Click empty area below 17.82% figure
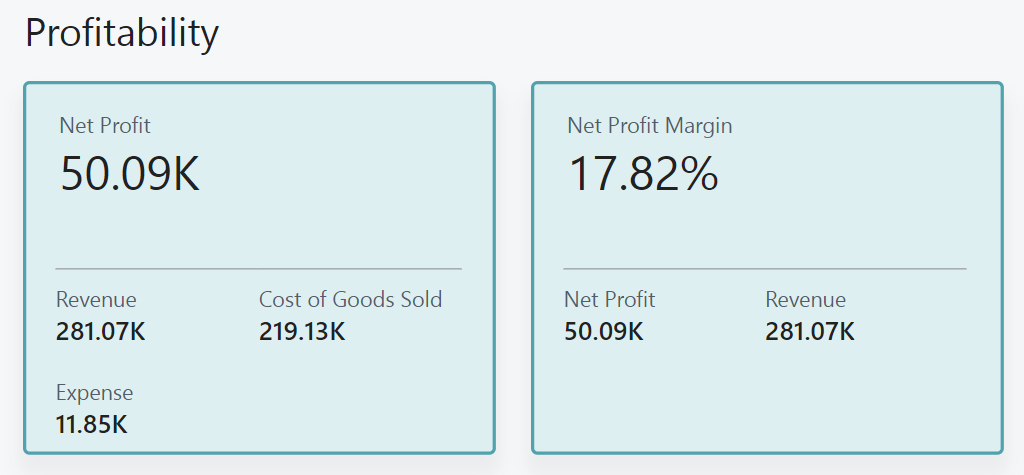The image size is (1024, 475). click(x=700, y=230)
